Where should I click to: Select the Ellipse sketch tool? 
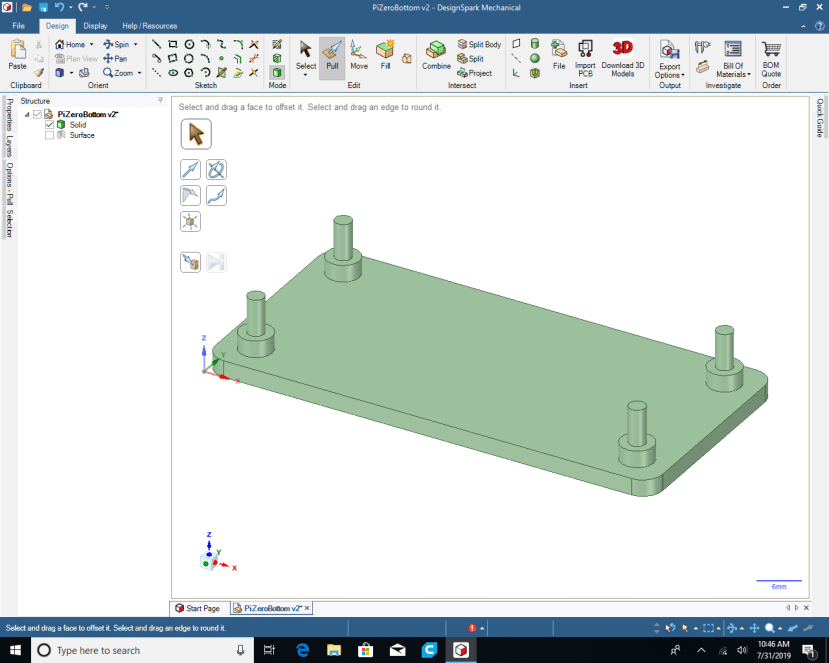click(173, 73)
